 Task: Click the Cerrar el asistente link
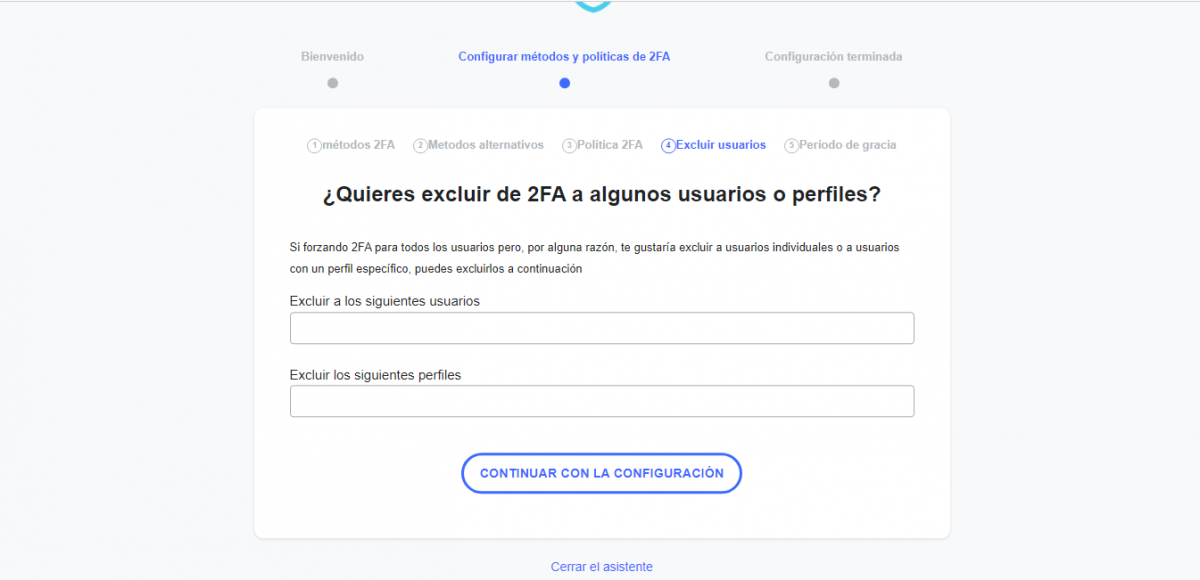601,567
